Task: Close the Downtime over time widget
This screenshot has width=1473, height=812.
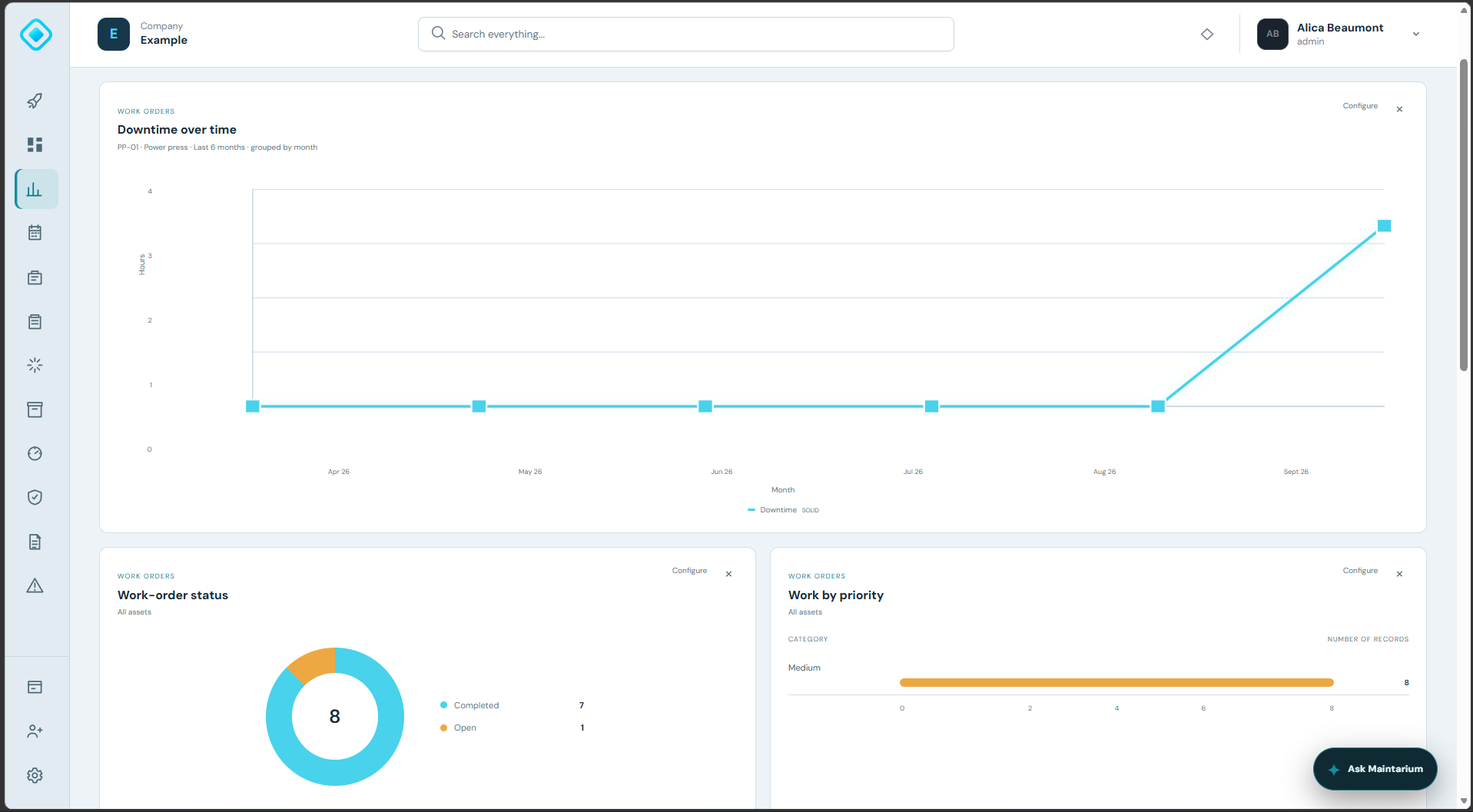Action: [1399, 109]
